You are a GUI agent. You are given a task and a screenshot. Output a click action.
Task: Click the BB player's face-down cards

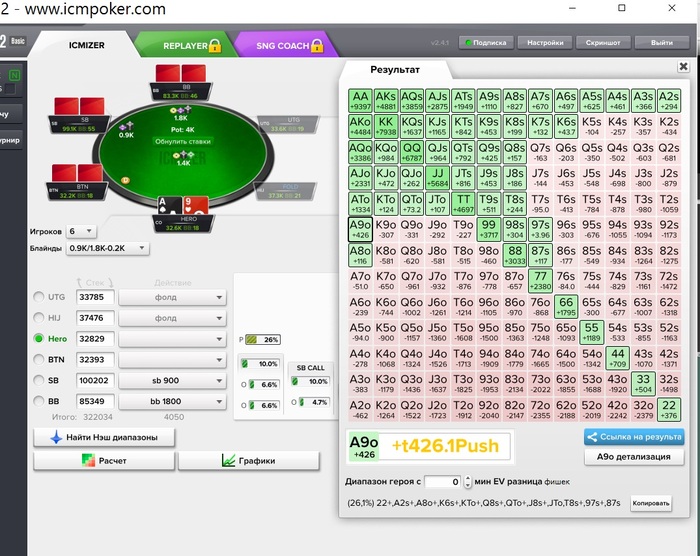pyautogui.click(x=181, y=74)
